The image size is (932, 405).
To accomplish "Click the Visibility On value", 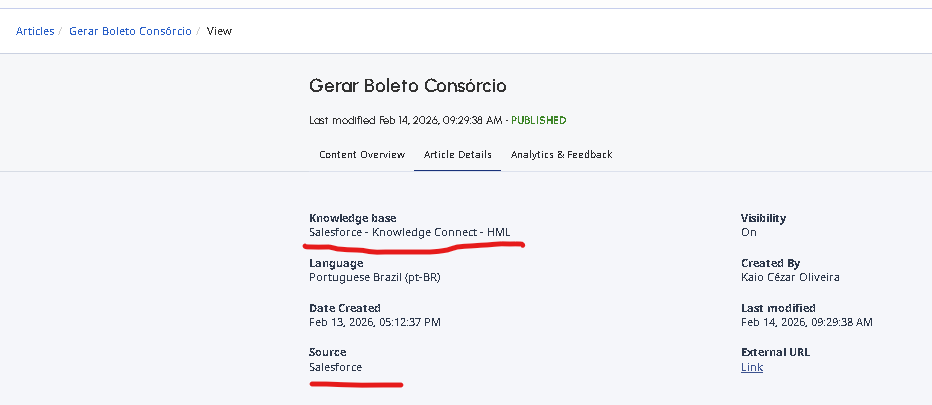I will coord(748,232).
